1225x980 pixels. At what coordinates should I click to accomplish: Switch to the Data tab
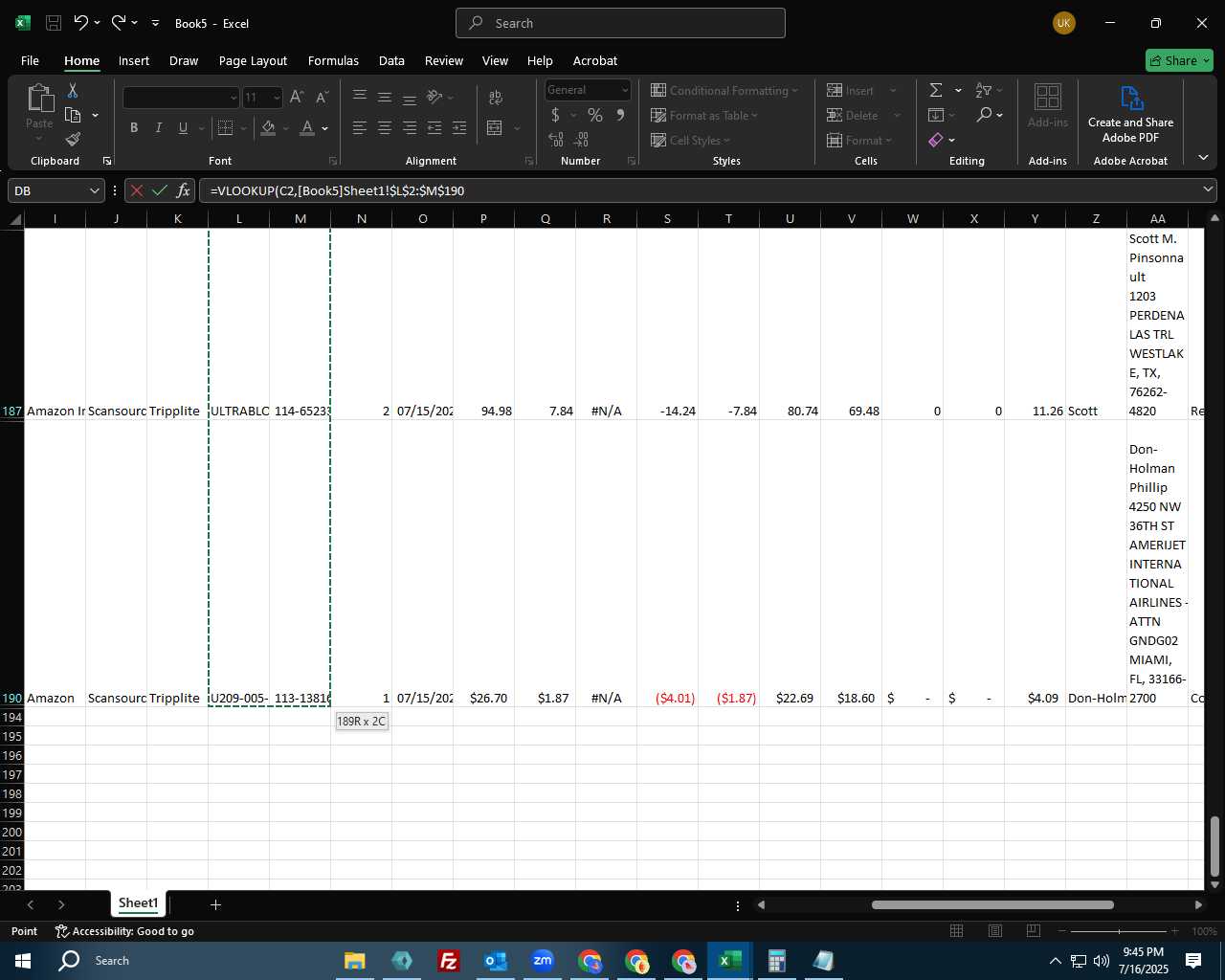click(x=391, y=60)
